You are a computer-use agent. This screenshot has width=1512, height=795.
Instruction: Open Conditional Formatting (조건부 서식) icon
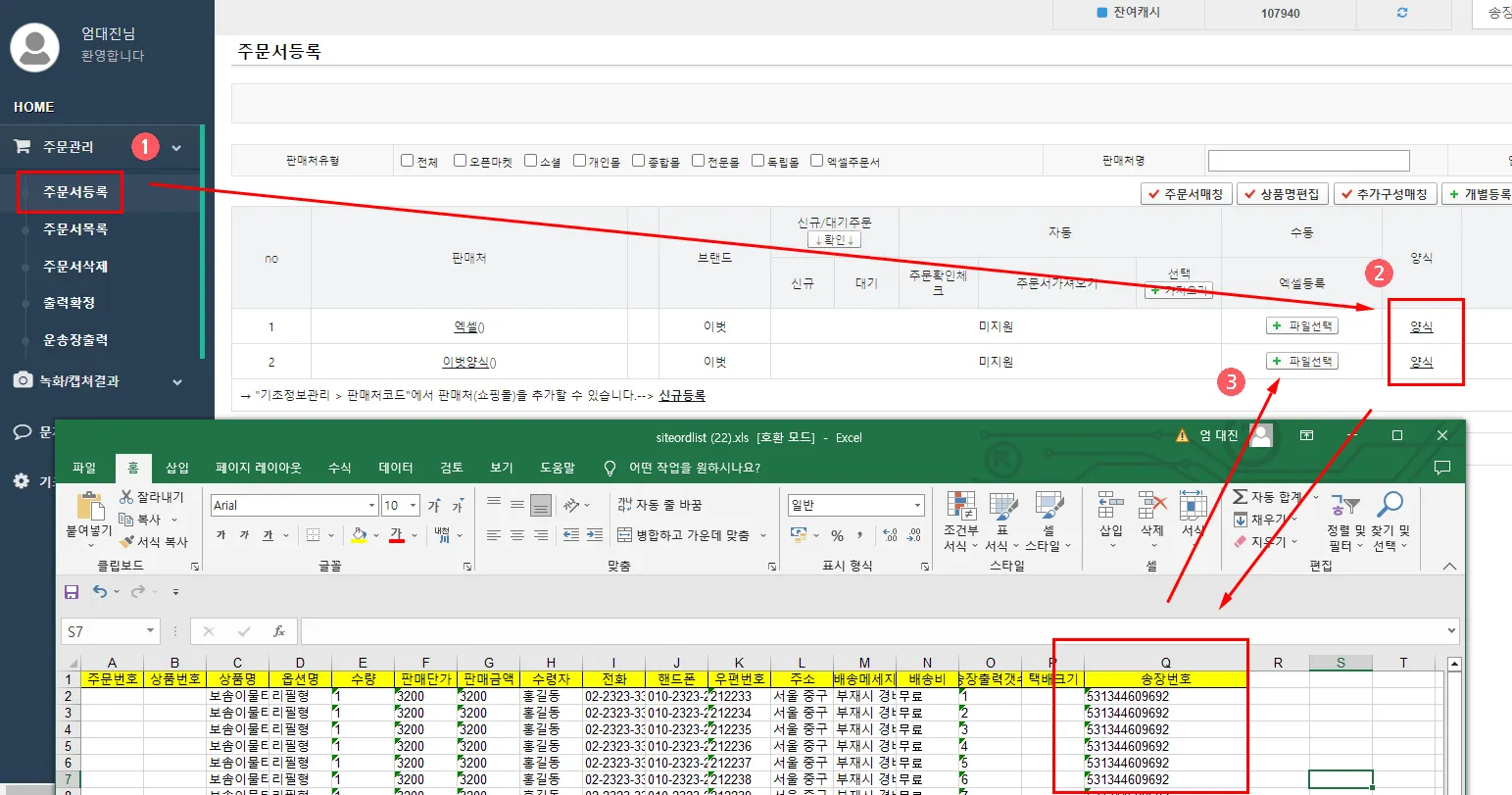pos(960,507)
